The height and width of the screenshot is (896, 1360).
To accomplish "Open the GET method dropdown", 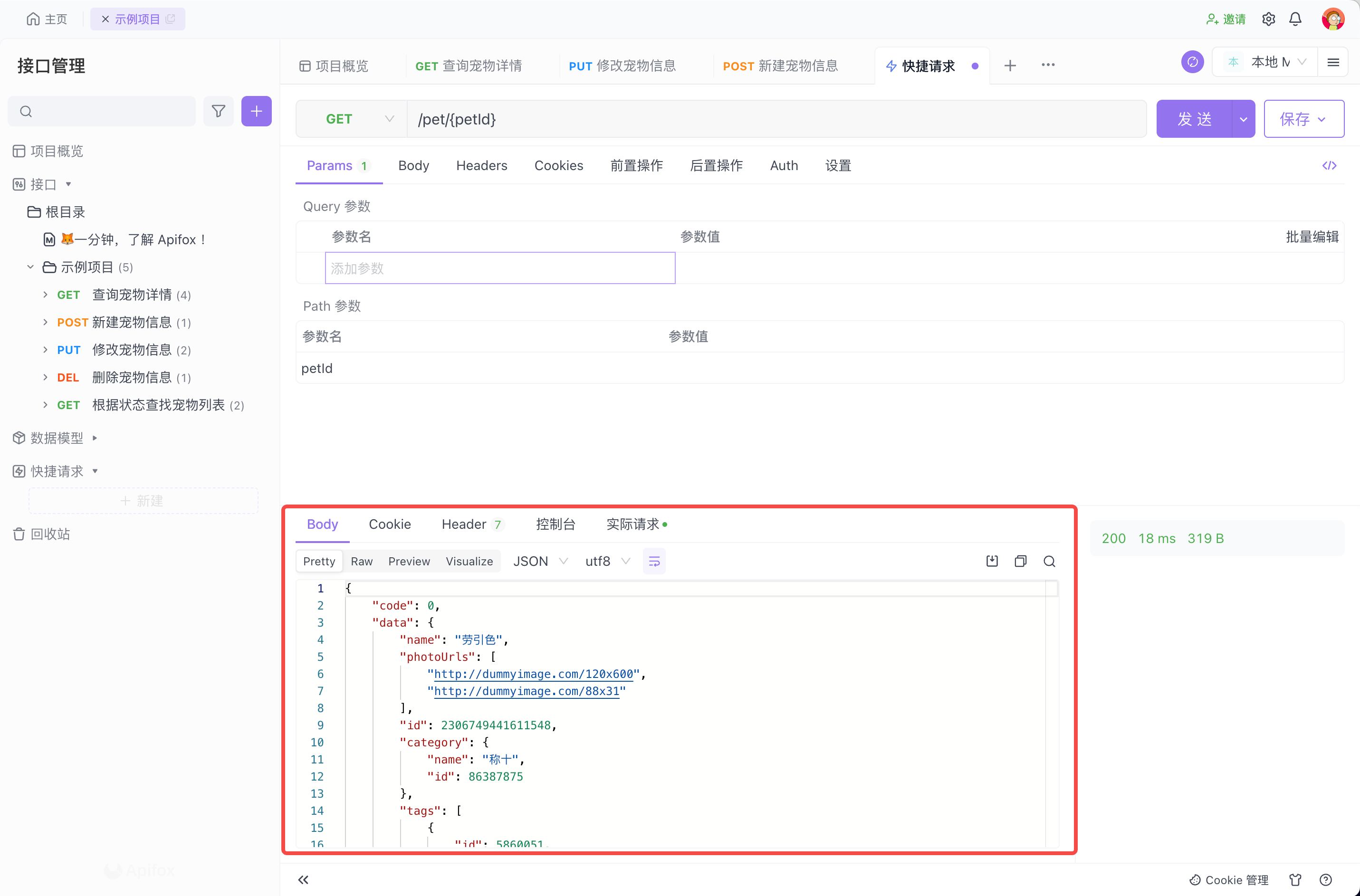I will click(x=352, y=119).
